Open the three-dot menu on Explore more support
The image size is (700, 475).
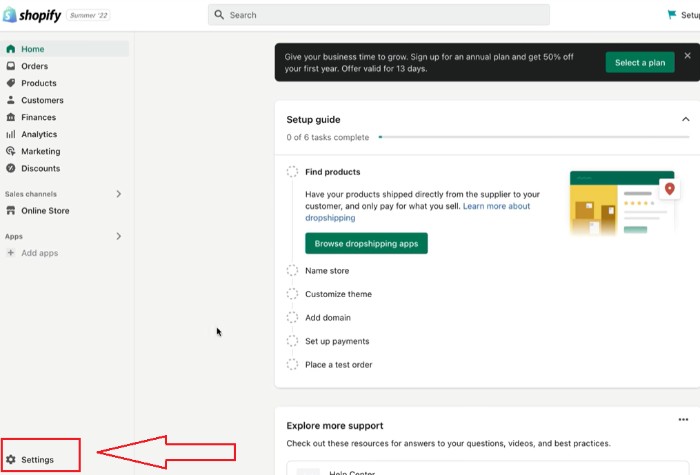point(683,420)
